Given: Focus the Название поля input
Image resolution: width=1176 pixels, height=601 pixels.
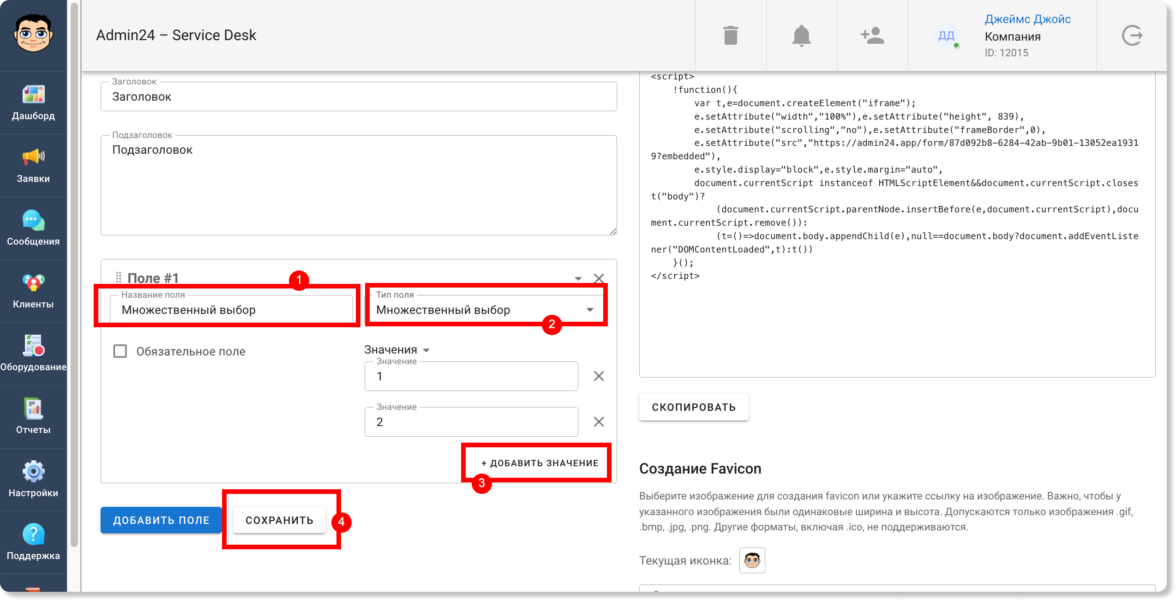Looking at the screenshot, I should click(232, 309).
